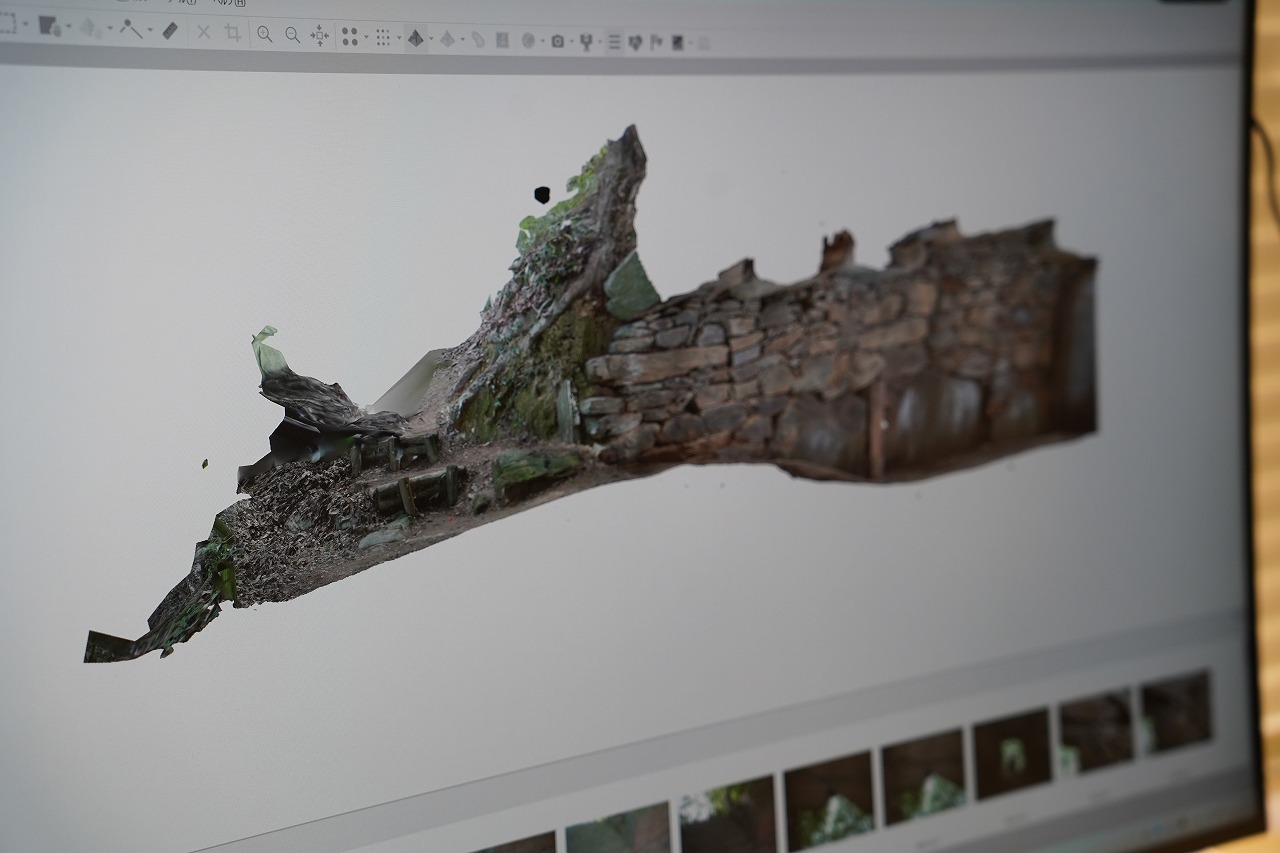Pick the Ruler measurement tool
The image size is (1280, 853).
click(x=170, y=31)
